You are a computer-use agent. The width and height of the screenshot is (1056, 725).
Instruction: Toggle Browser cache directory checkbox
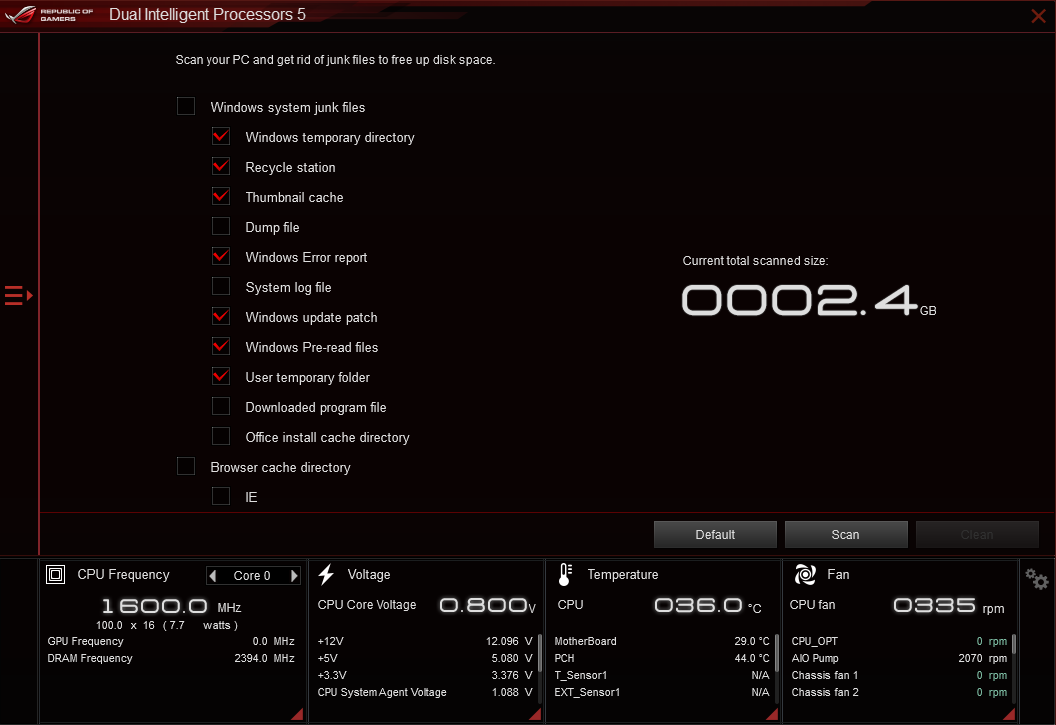point(186,467)
